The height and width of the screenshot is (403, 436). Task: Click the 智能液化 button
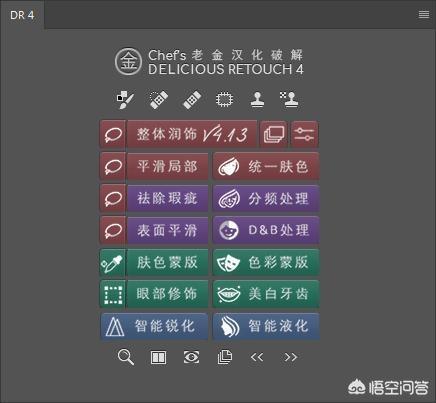tap(266, 326)
